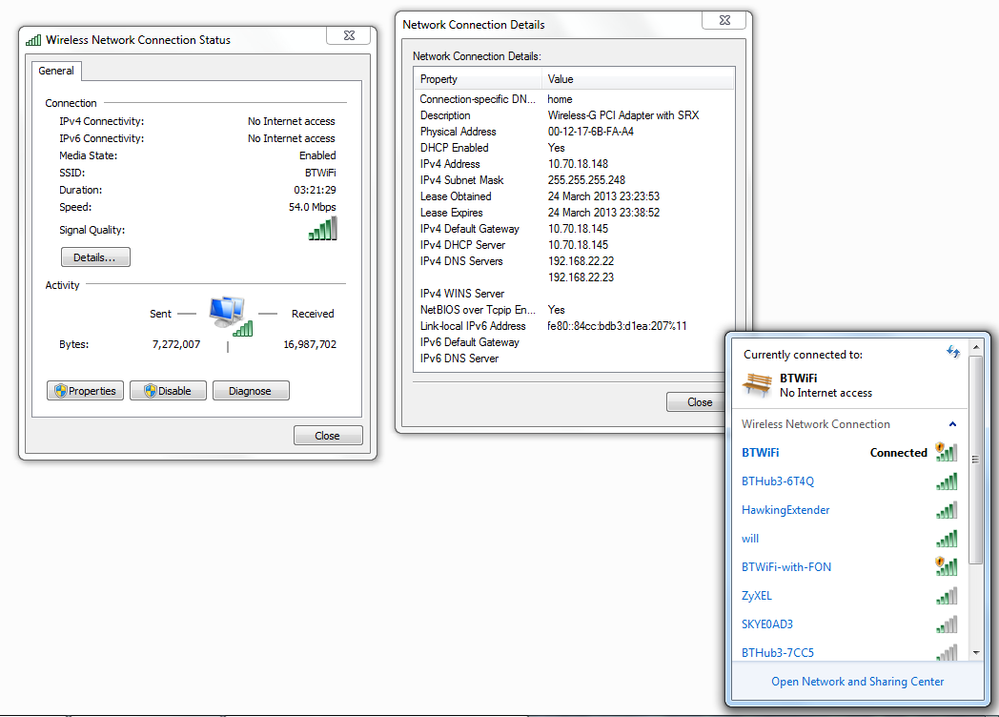This screenshot has width=999, height=717.
Task: Select the BTHub3-7CC5 network
Action: click(x=849, y=652)
